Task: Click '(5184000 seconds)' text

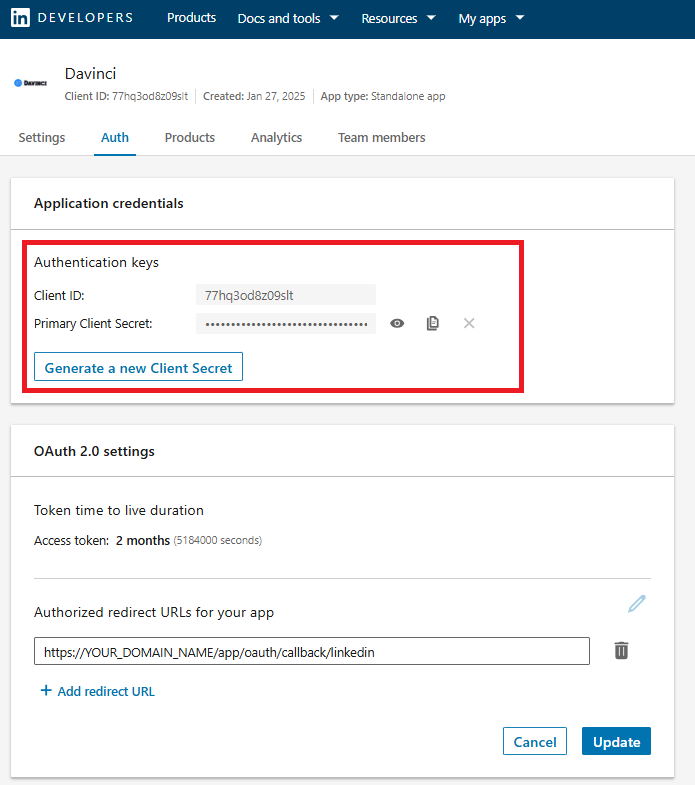Action: point(218,541)
